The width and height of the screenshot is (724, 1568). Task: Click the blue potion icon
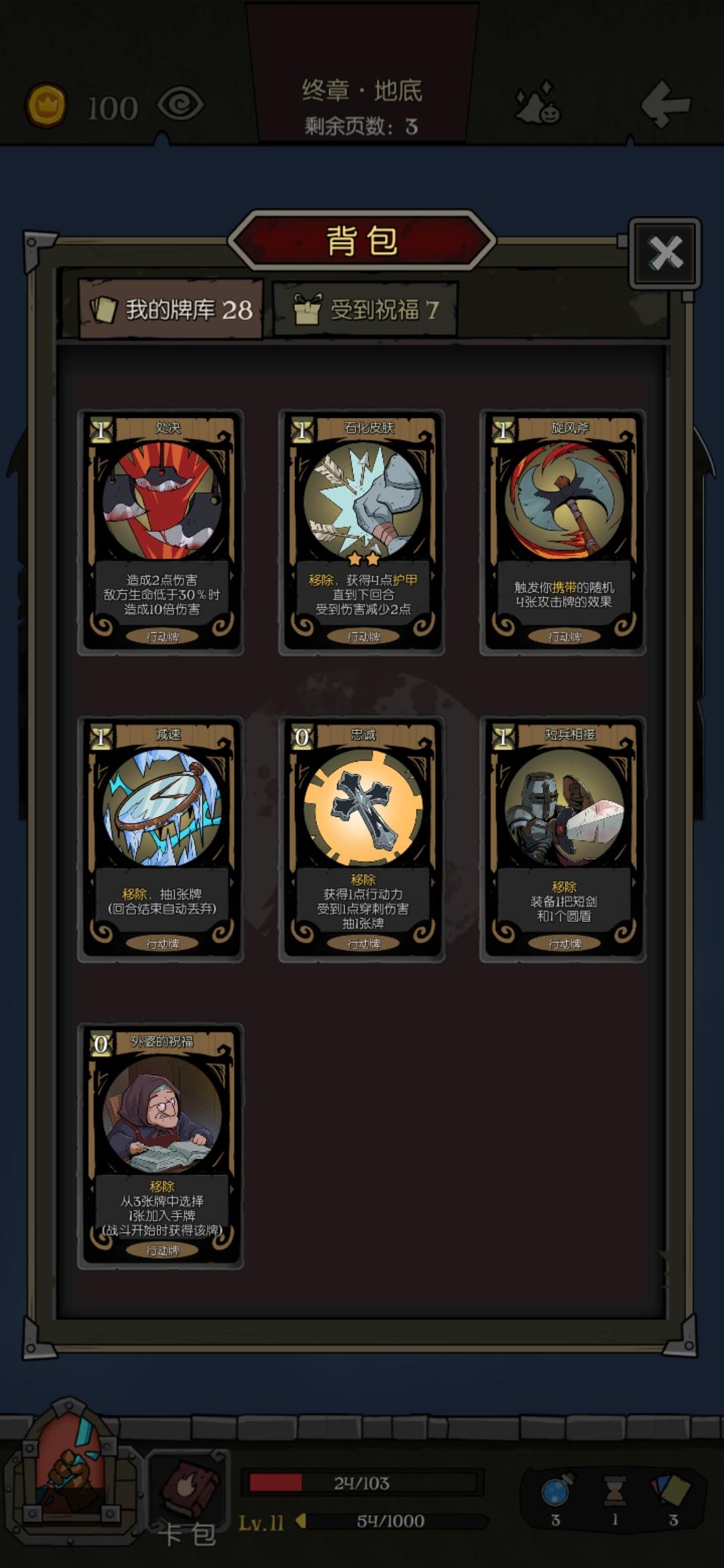[x=556, y=1492]
